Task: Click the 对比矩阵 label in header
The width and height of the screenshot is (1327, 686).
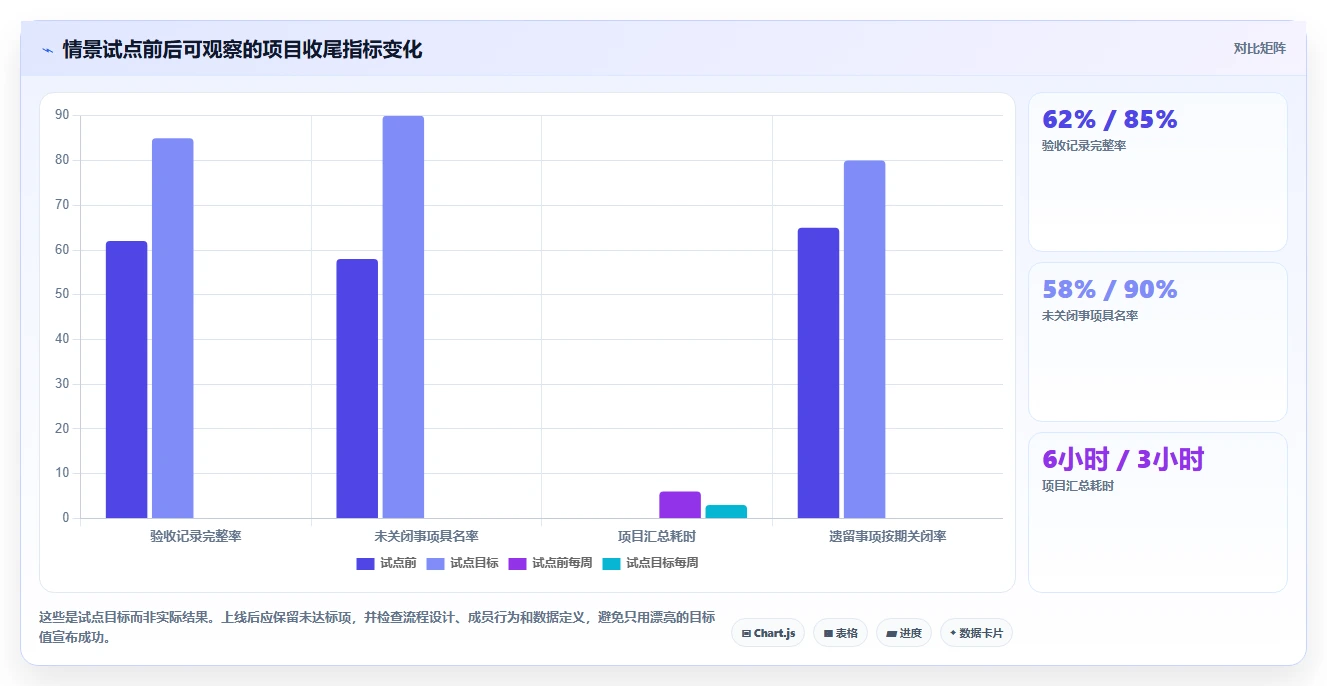Action: (x=1259, y=48)
